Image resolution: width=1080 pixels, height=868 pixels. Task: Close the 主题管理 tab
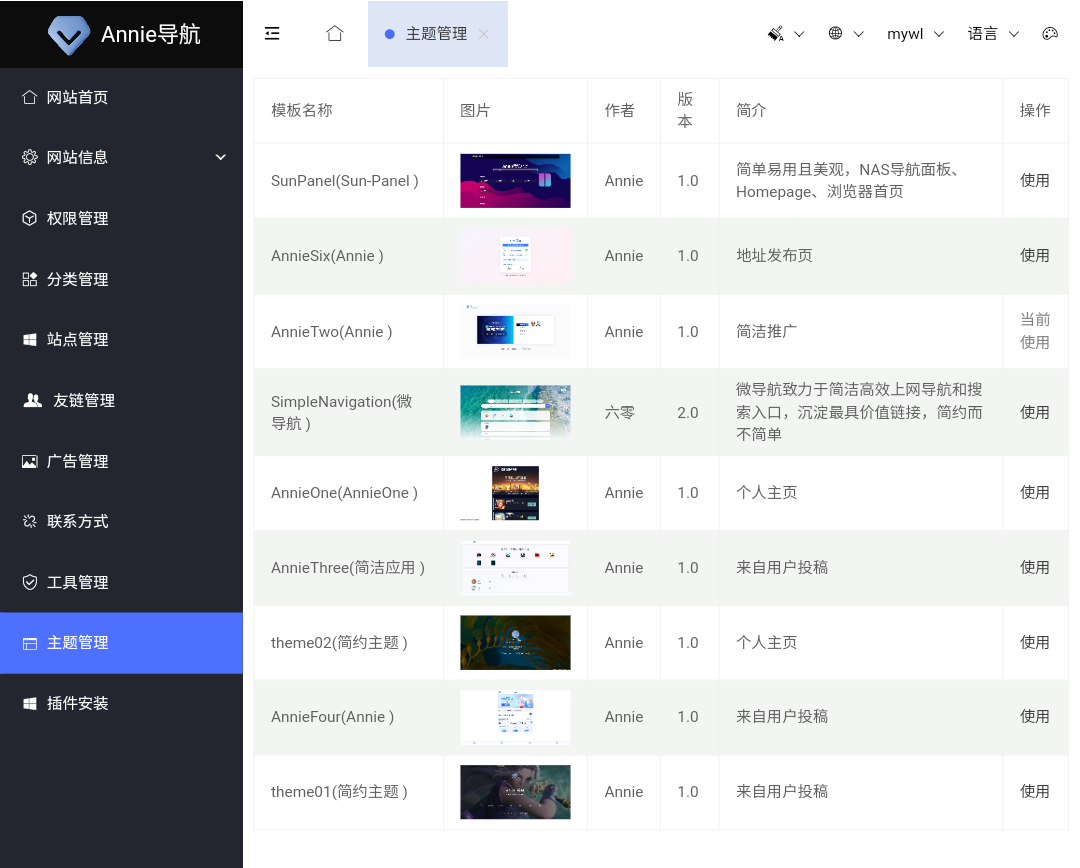click(484, 34)
